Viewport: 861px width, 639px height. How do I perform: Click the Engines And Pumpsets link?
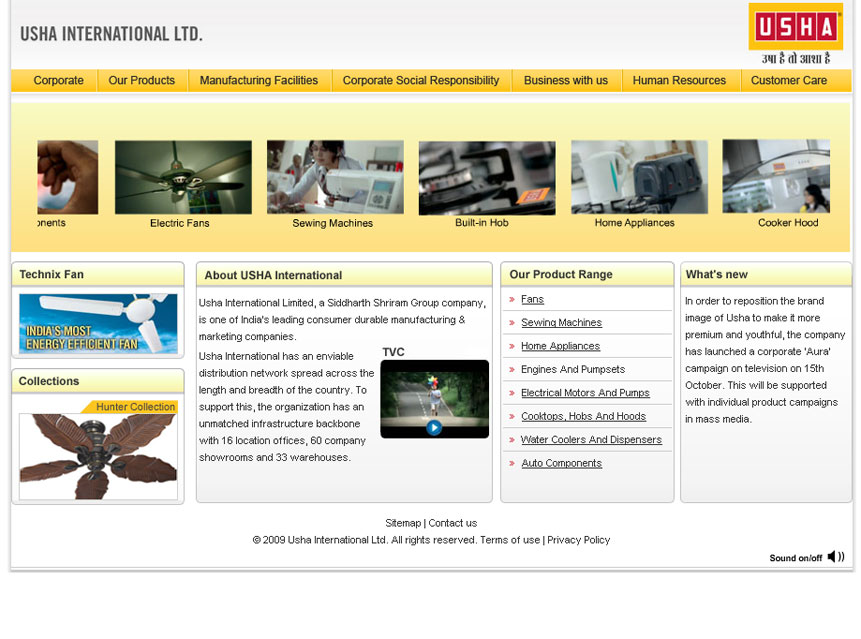572,370
